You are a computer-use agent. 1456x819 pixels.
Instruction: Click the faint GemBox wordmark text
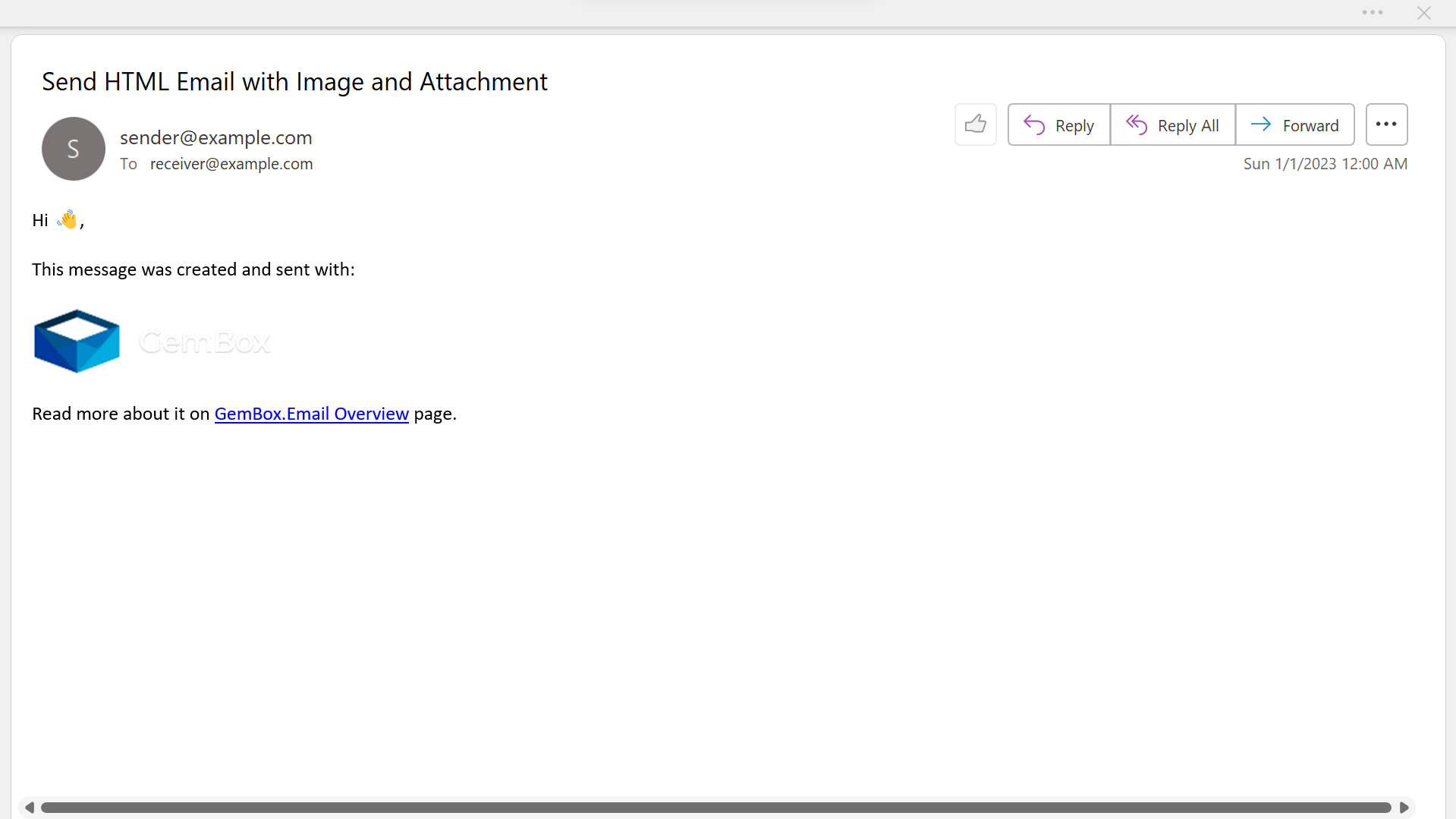[x=205, y=342]
